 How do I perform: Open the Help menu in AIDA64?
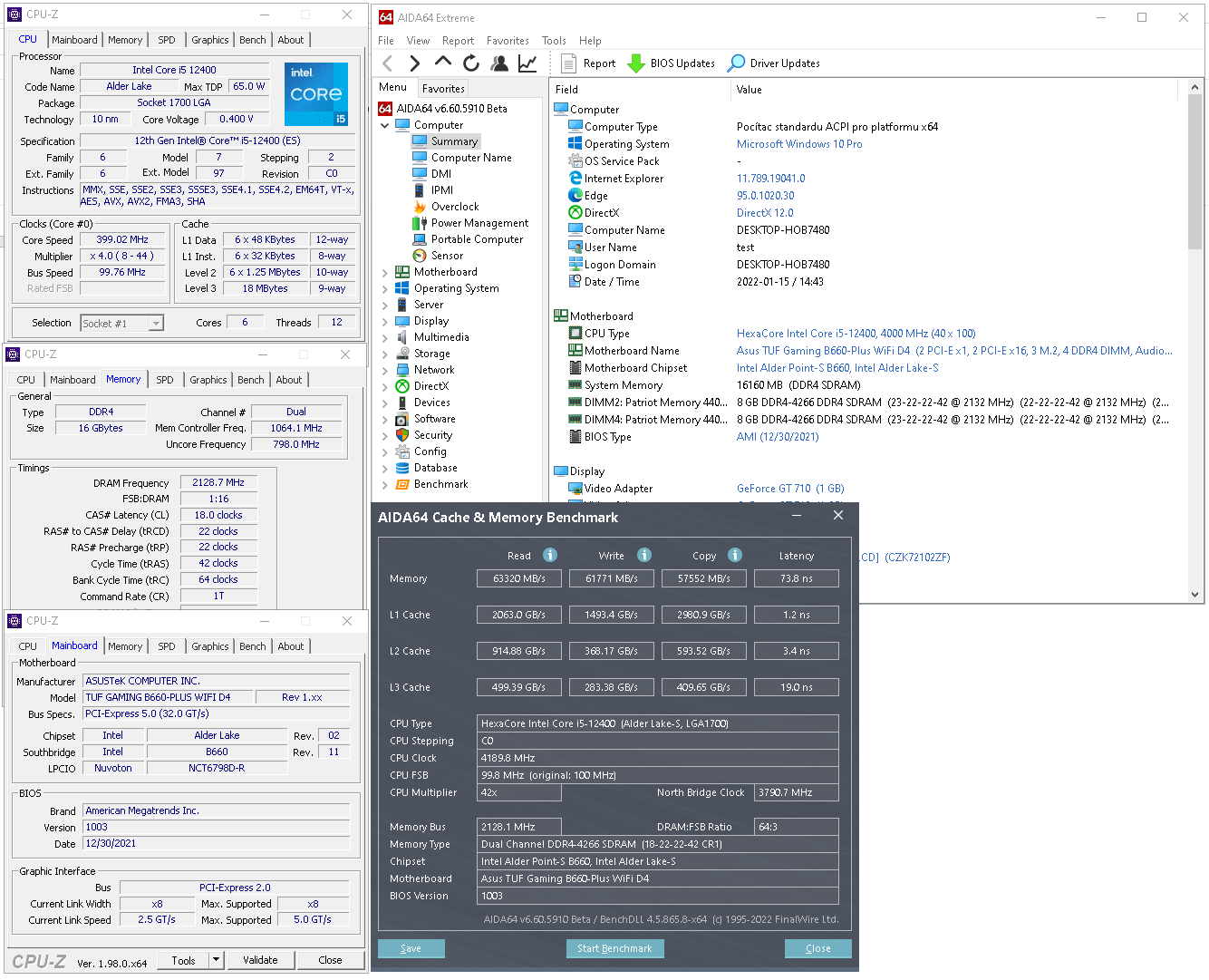point(590,41)
